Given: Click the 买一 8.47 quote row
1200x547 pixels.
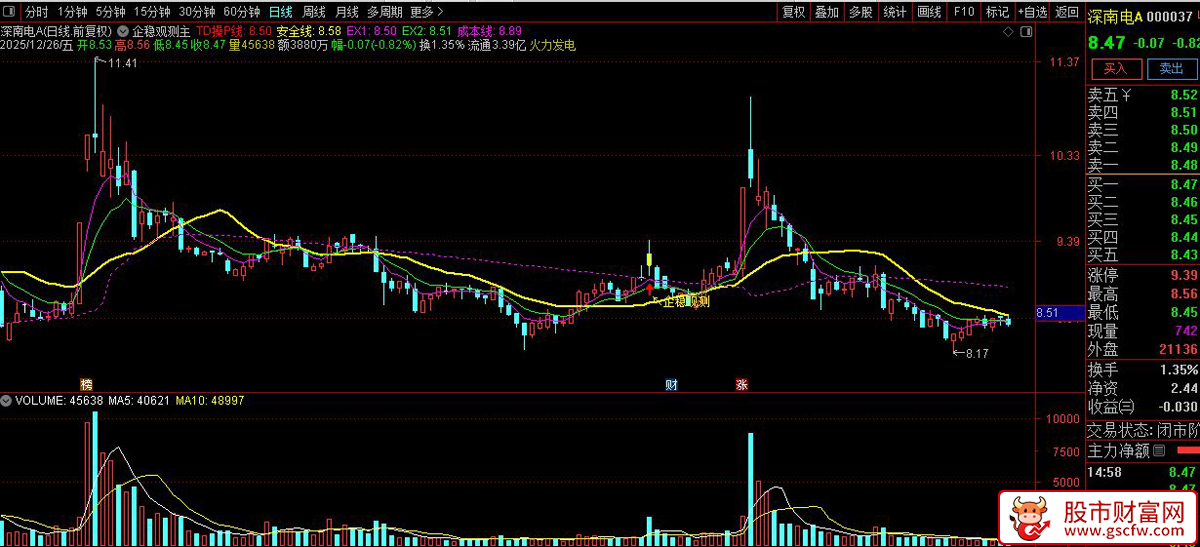Looking at the screenshot, I should (x=1143, y=184).
